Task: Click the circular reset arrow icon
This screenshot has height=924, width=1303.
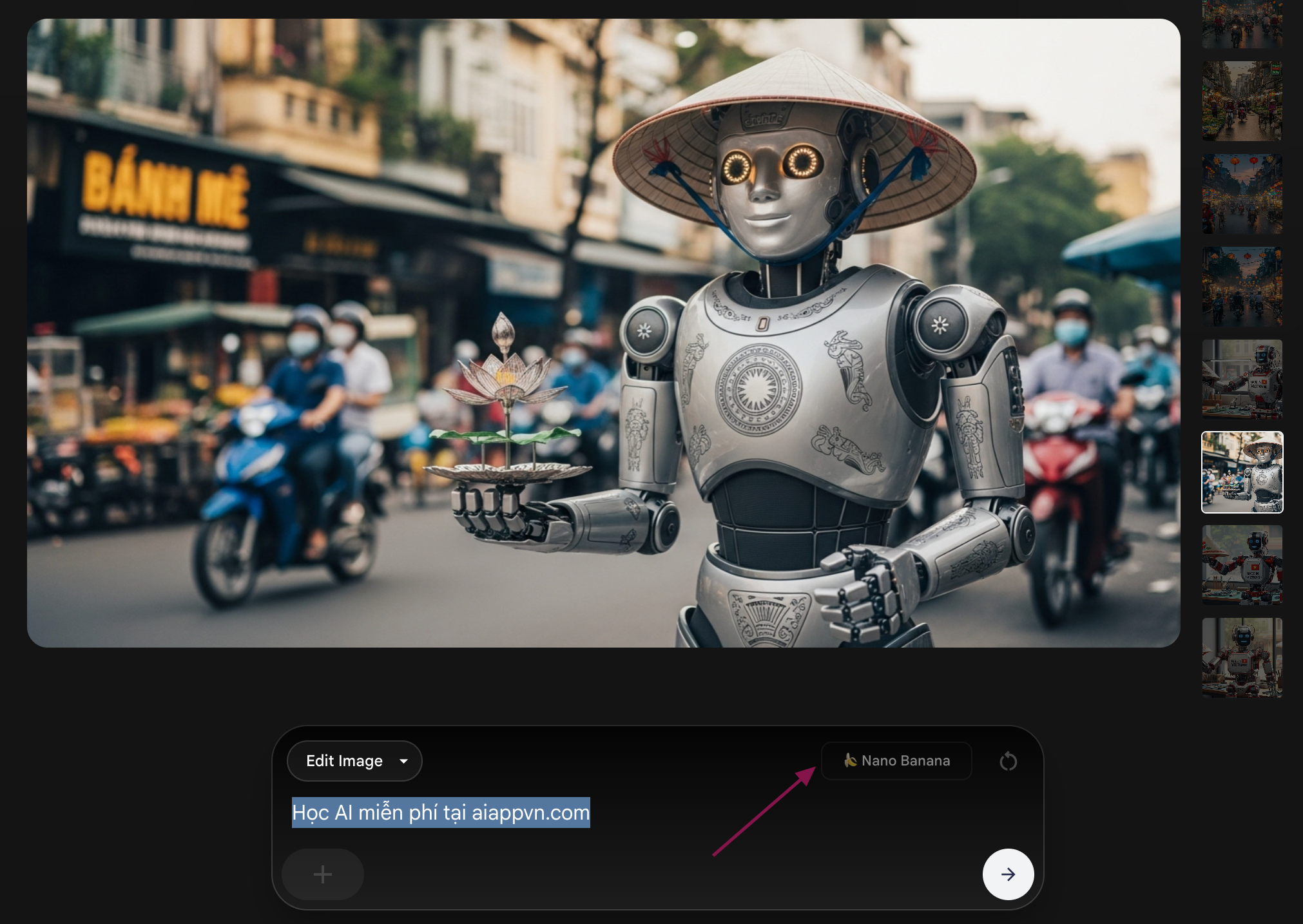Action: coord(1008,762)
